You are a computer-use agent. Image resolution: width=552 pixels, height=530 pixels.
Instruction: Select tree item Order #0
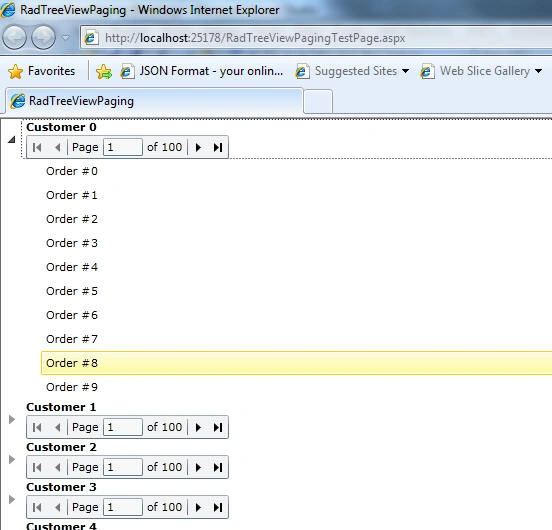click(72, 171)
